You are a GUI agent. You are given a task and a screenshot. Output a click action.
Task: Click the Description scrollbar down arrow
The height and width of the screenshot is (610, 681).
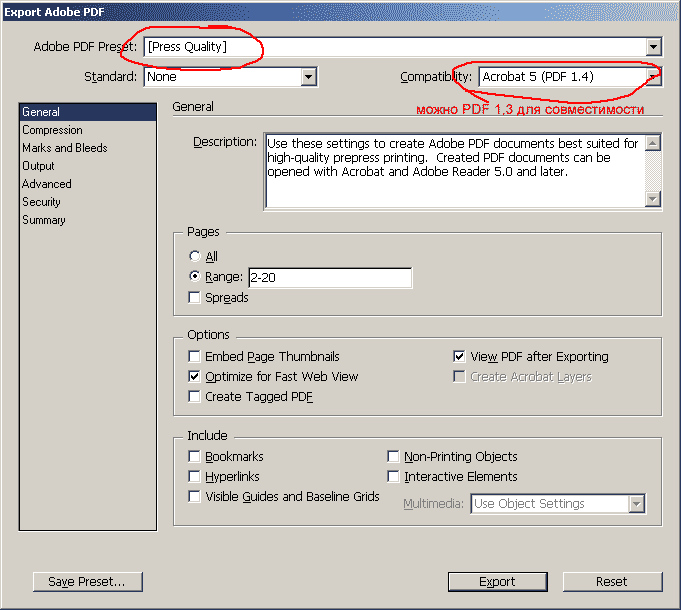click(653, 199)
